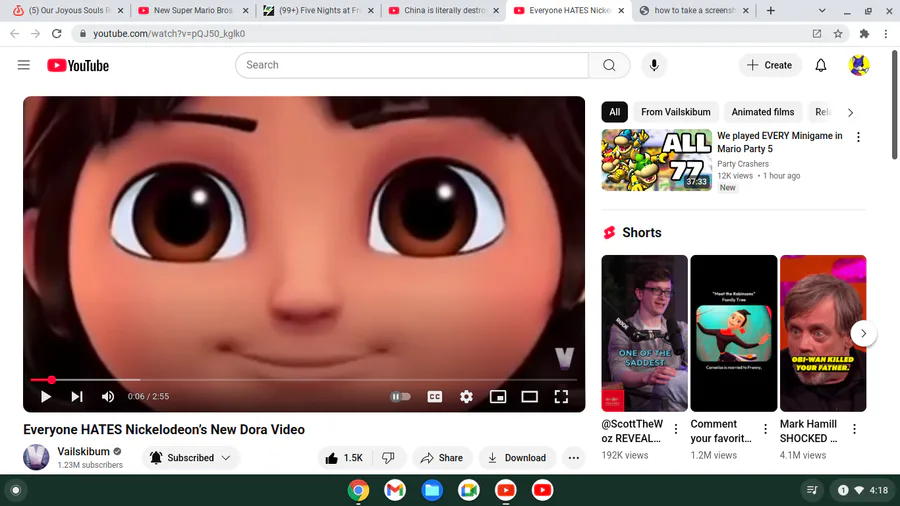The width and height of the screenshot is (900, 506).
Task: Open more actions ellipsis under video
Action: pyautogui.click(x=573, y=458)
